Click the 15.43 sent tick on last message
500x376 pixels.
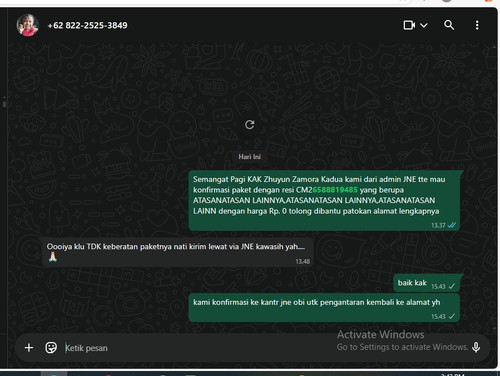(x=452, y=316)
